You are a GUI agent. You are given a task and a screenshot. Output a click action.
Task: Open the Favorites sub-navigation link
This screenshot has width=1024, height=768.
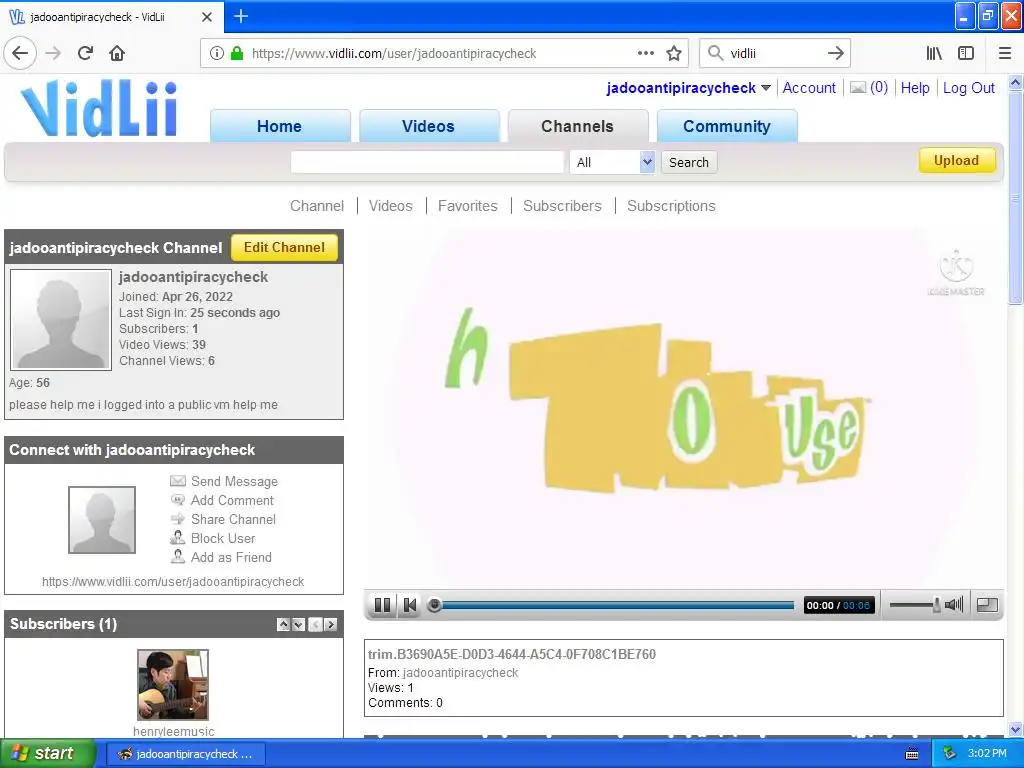pyautogui.click(x=468, y=206)
